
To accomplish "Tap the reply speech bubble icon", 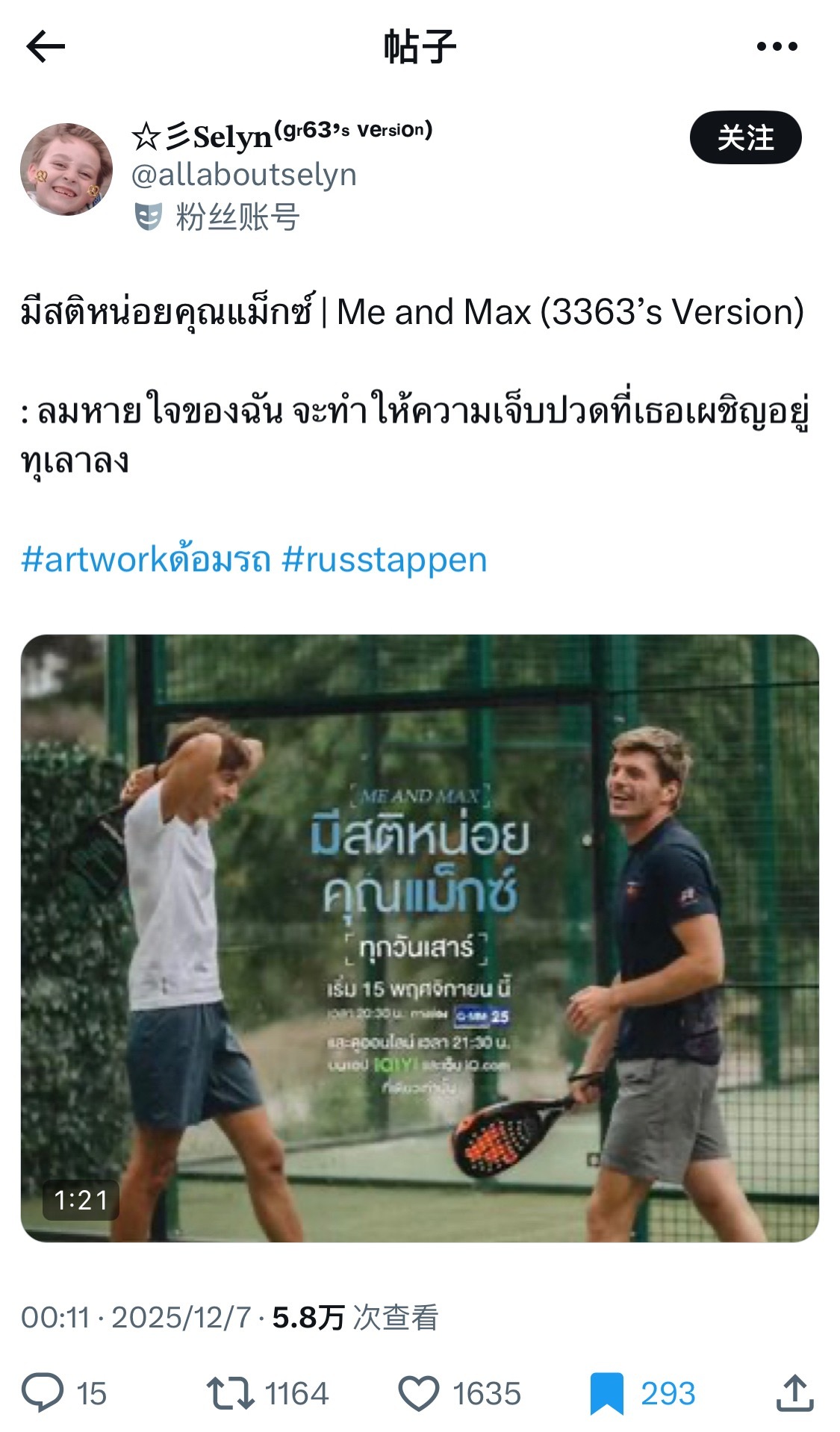I will pyautogui.click(x=43, y=1393).
